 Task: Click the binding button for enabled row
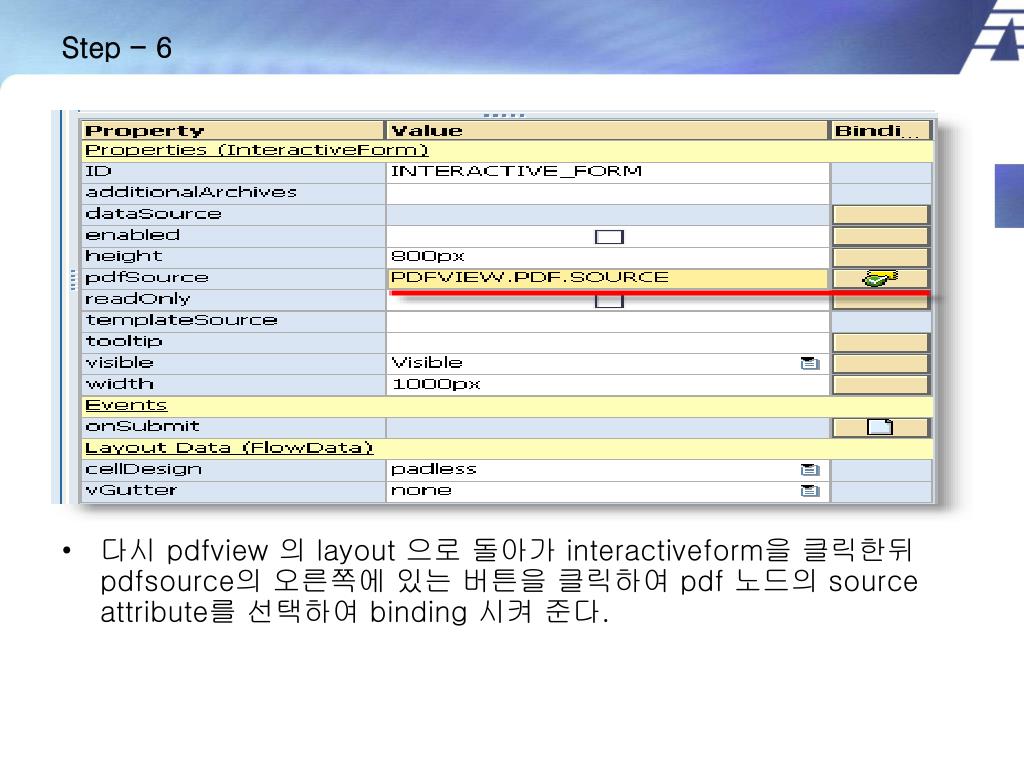(880, 235)
